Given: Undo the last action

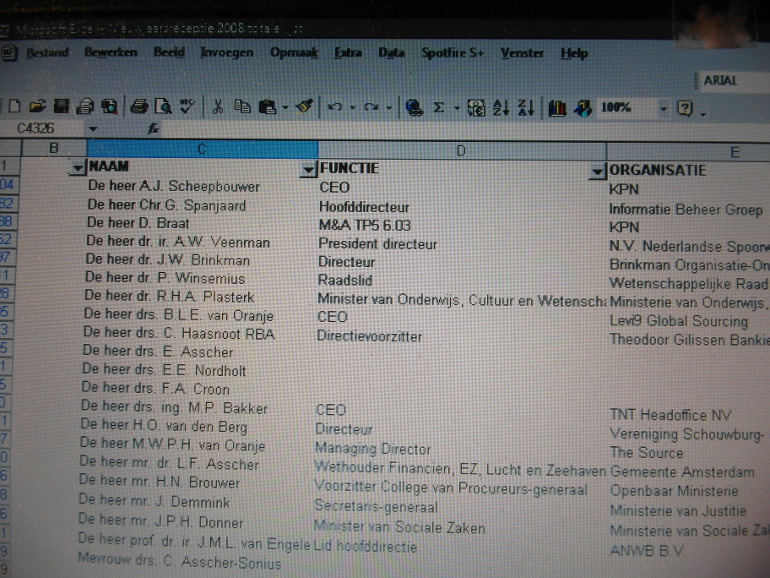Looking at the screenshot, I should pos(335,107).
